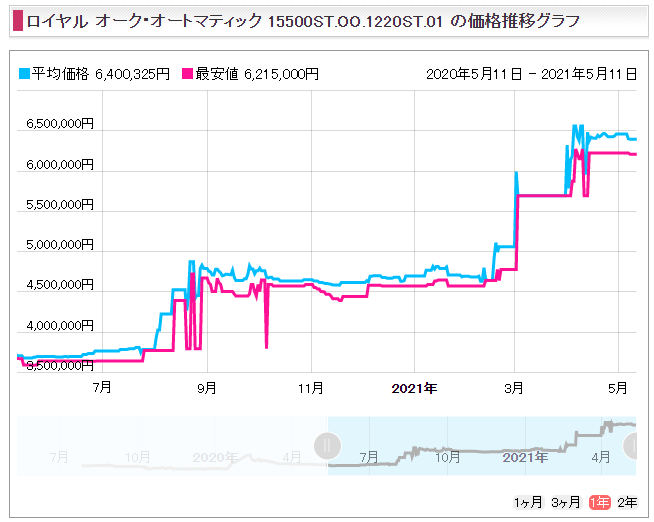This screenshot has width=654, height=522.
Task: Click the 11月 x-axis label on main chart
Action: pos(311,389)
